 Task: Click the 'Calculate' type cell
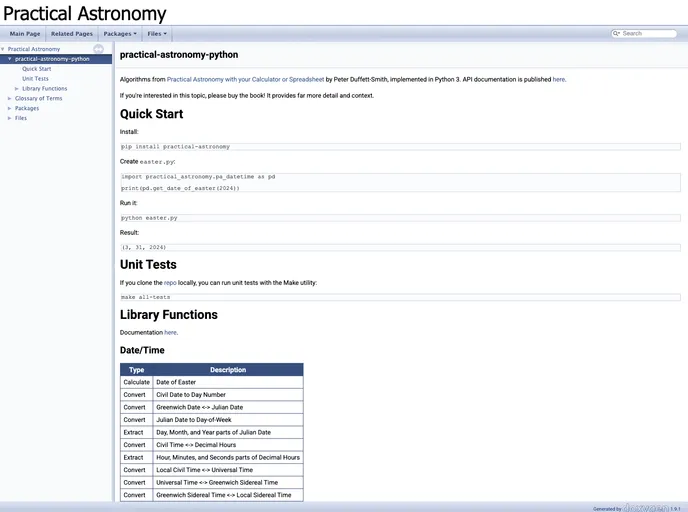(136, 382)
